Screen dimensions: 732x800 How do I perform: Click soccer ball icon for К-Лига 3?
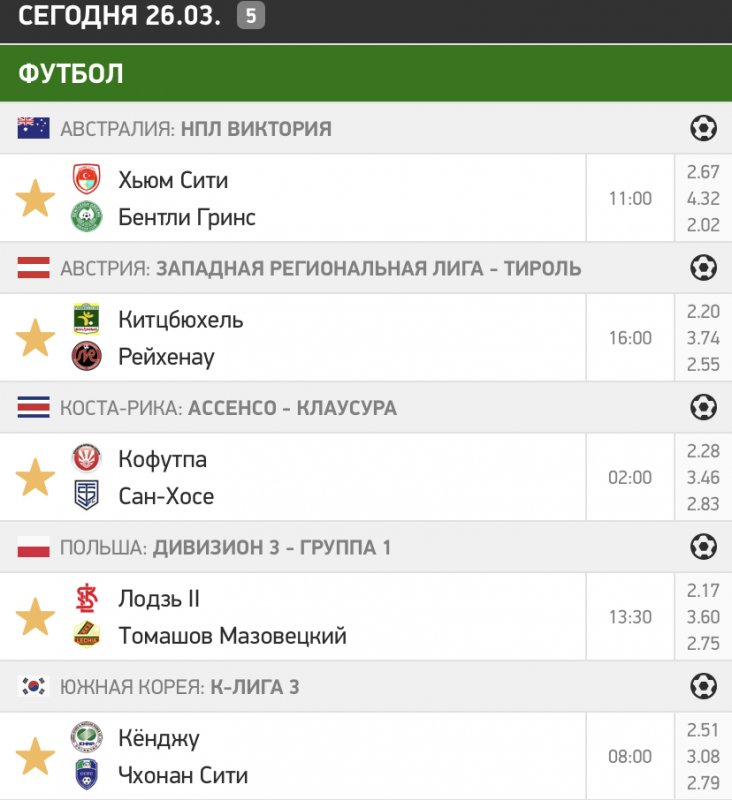tap(704, 686)
